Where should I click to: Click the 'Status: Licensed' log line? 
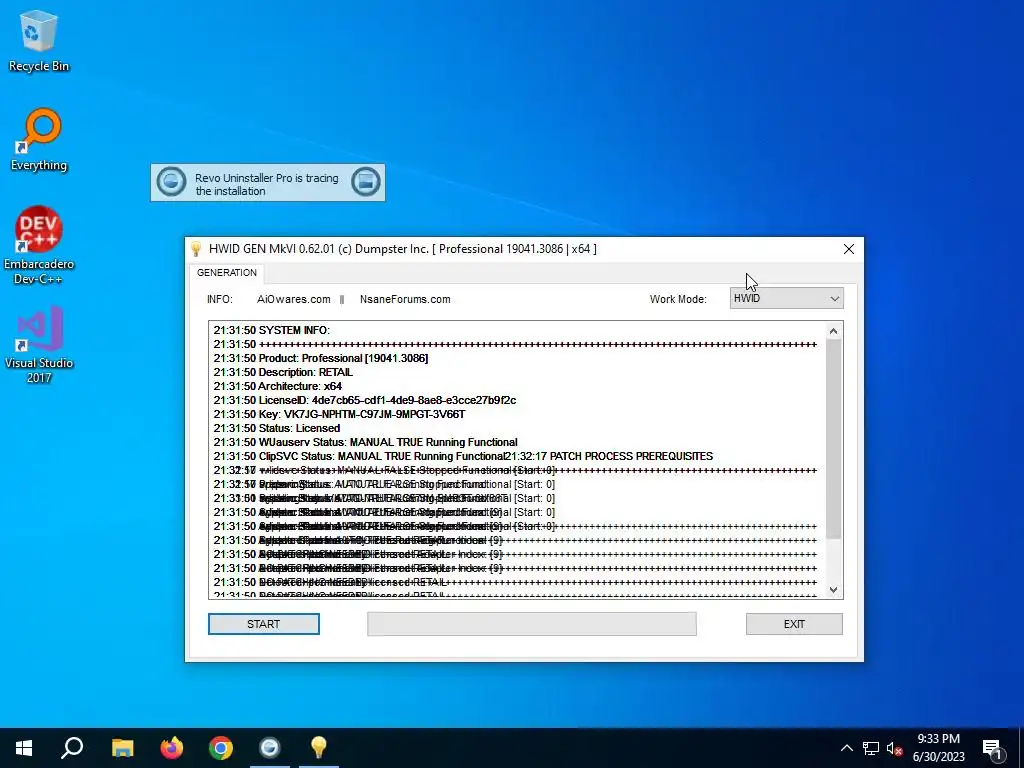[277, 428]
